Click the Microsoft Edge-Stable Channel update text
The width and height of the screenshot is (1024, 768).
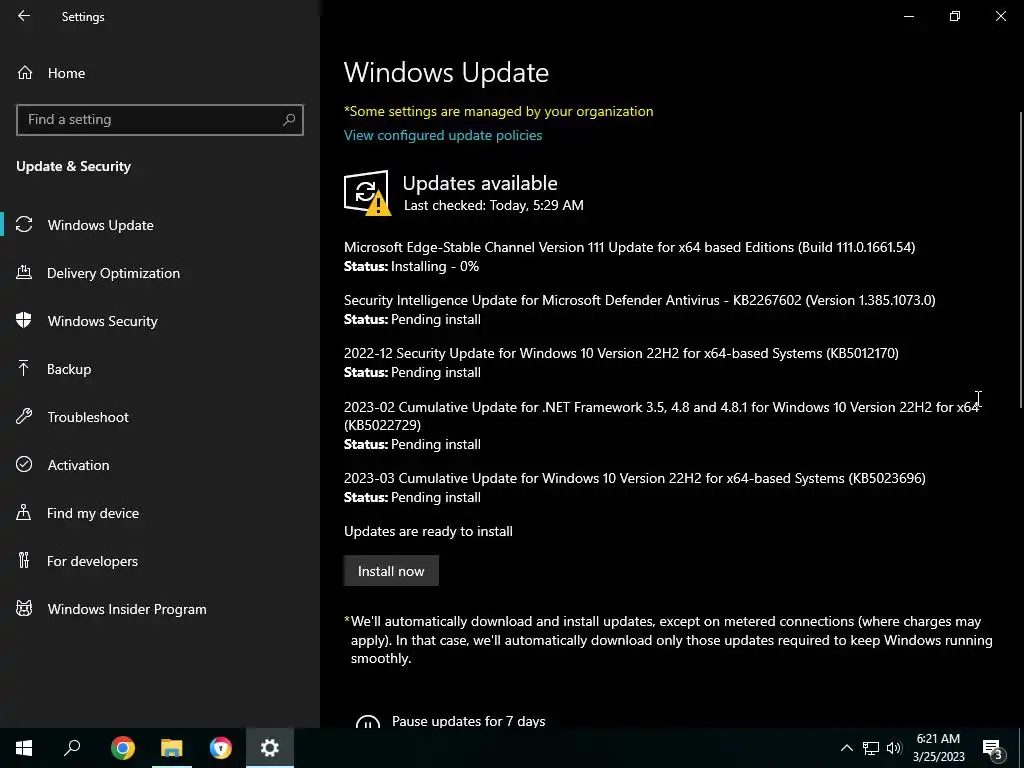pyautogui.click(x=630, y=247)
